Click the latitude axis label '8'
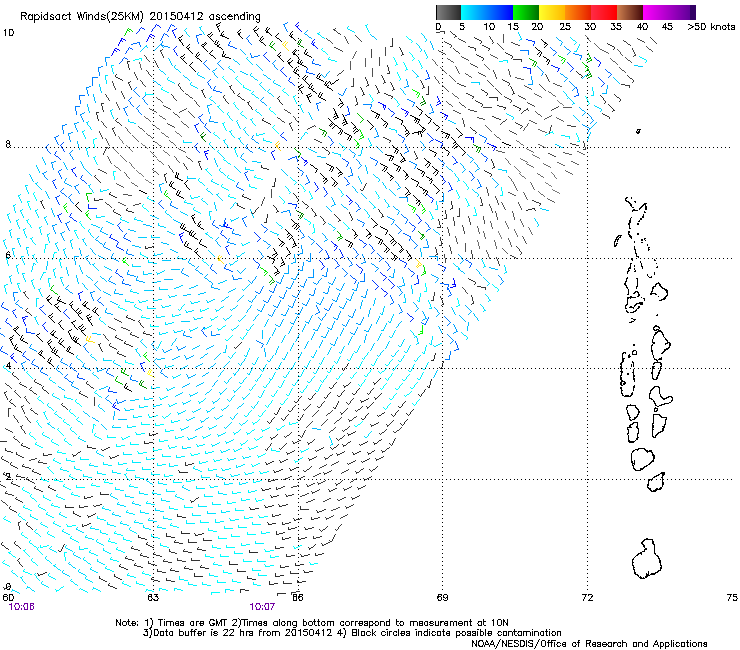 tap(8, 144)
